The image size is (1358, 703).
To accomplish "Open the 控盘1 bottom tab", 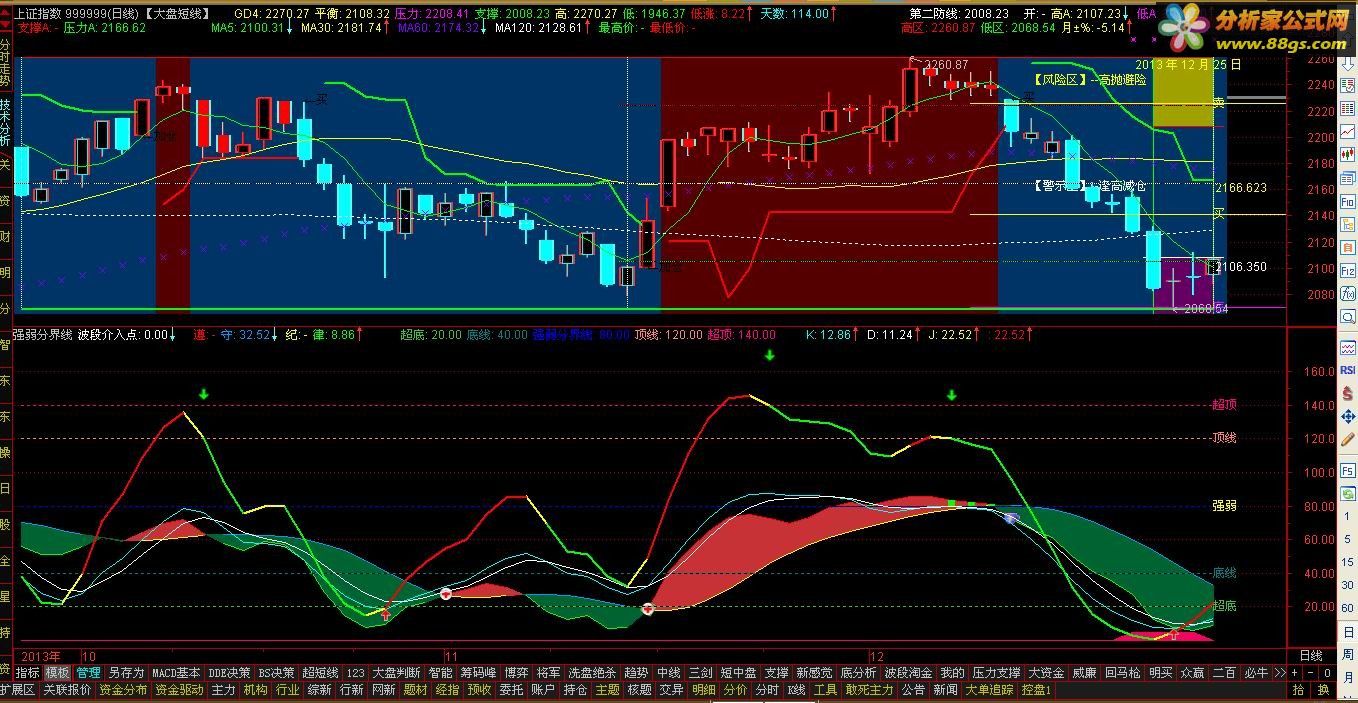I will (x=1037, y=690).
